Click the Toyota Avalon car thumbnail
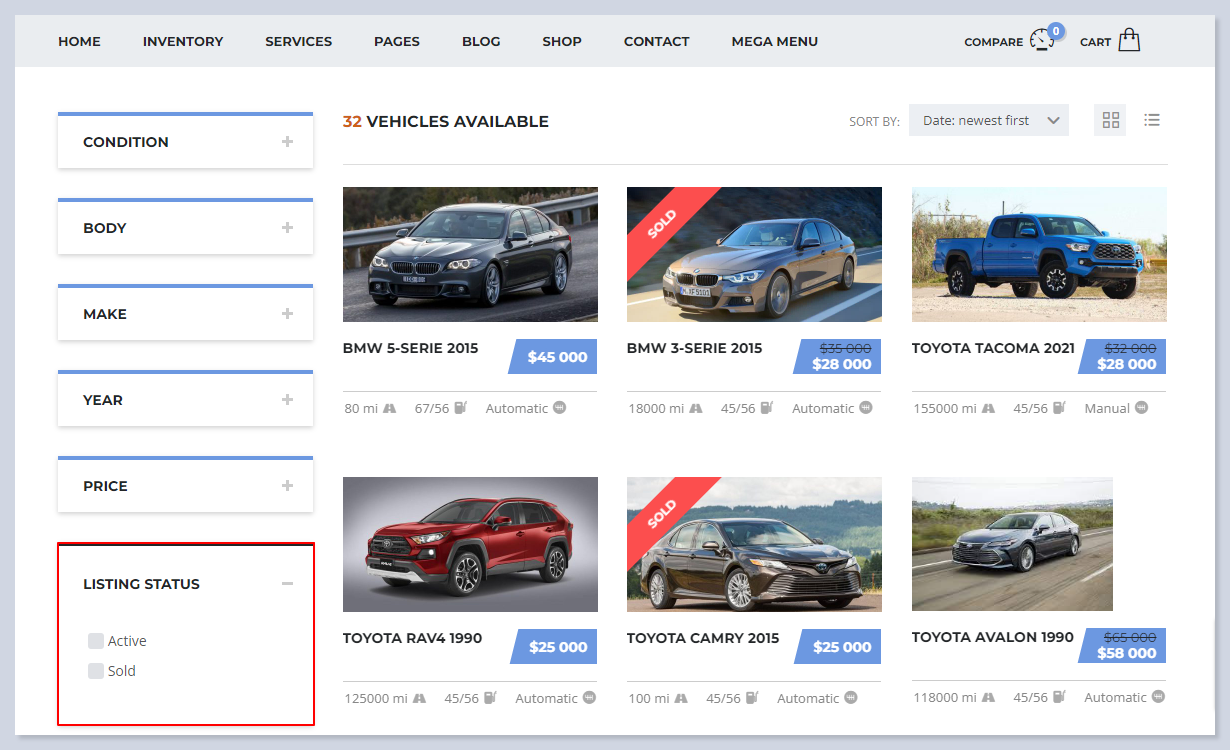This screenshot has width=1230, height=750. pos(1012,544)
